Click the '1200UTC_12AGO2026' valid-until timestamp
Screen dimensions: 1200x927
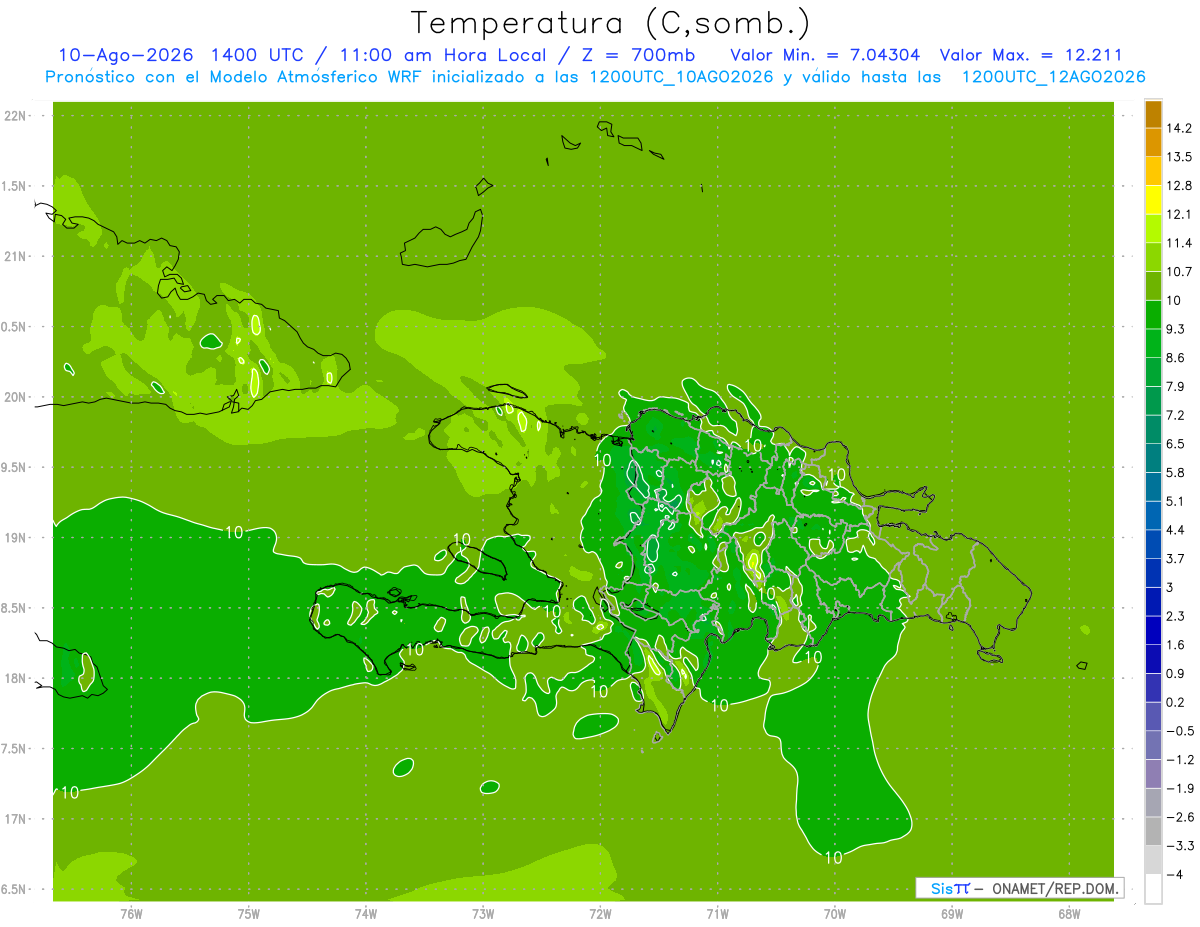coord(1053,77)
